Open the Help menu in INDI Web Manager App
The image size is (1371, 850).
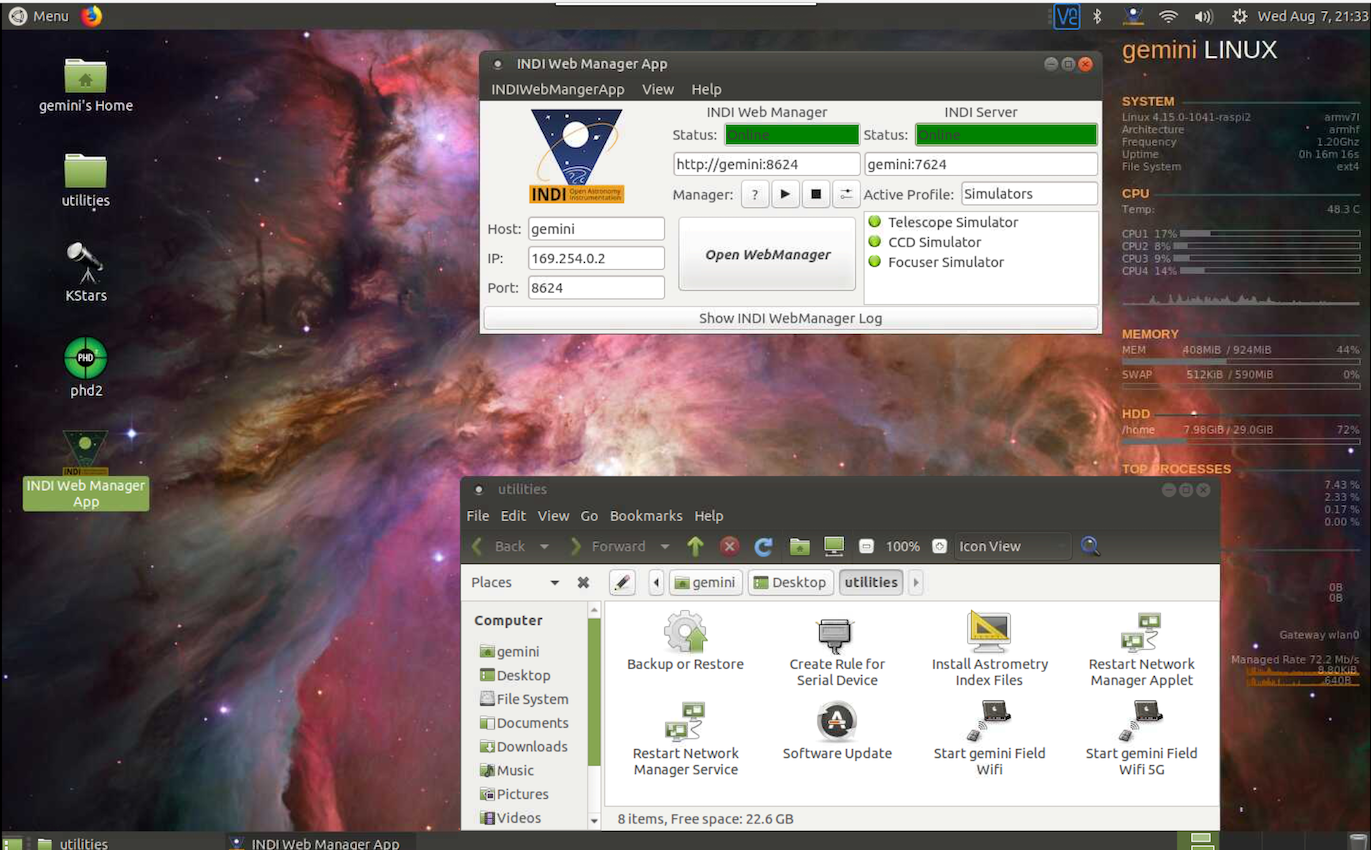706,89
